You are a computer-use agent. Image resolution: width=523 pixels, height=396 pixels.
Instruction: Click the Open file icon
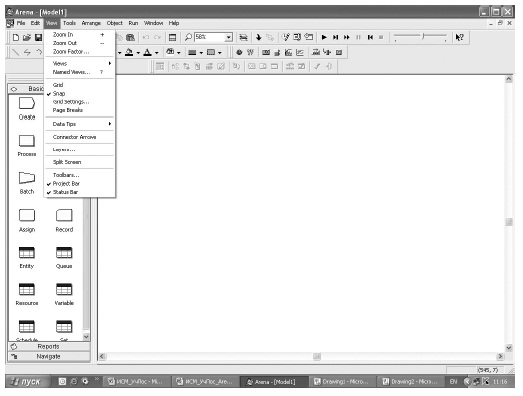pyautogui.click(x=27, y=37)
